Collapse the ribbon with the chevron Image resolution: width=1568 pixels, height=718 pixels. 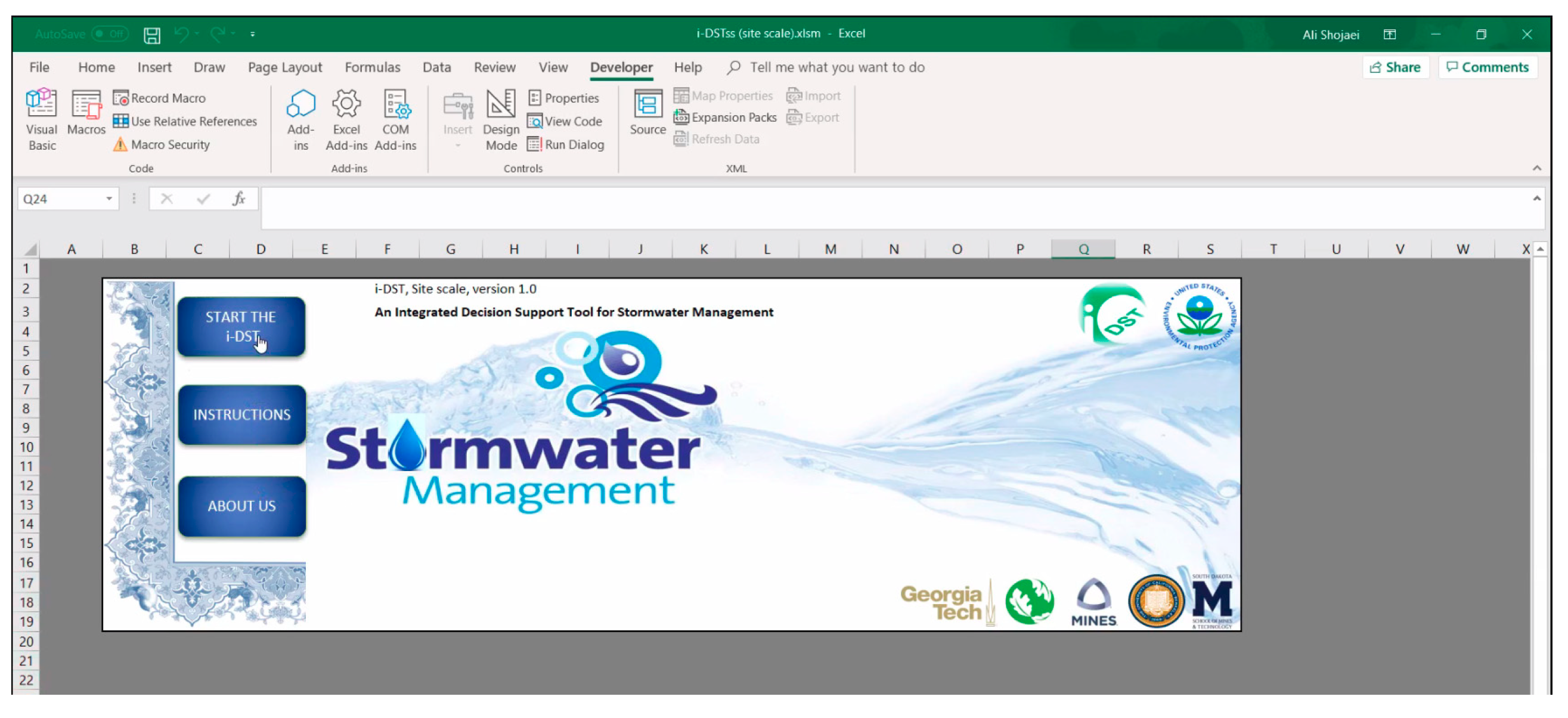[x=1537, y=168]
